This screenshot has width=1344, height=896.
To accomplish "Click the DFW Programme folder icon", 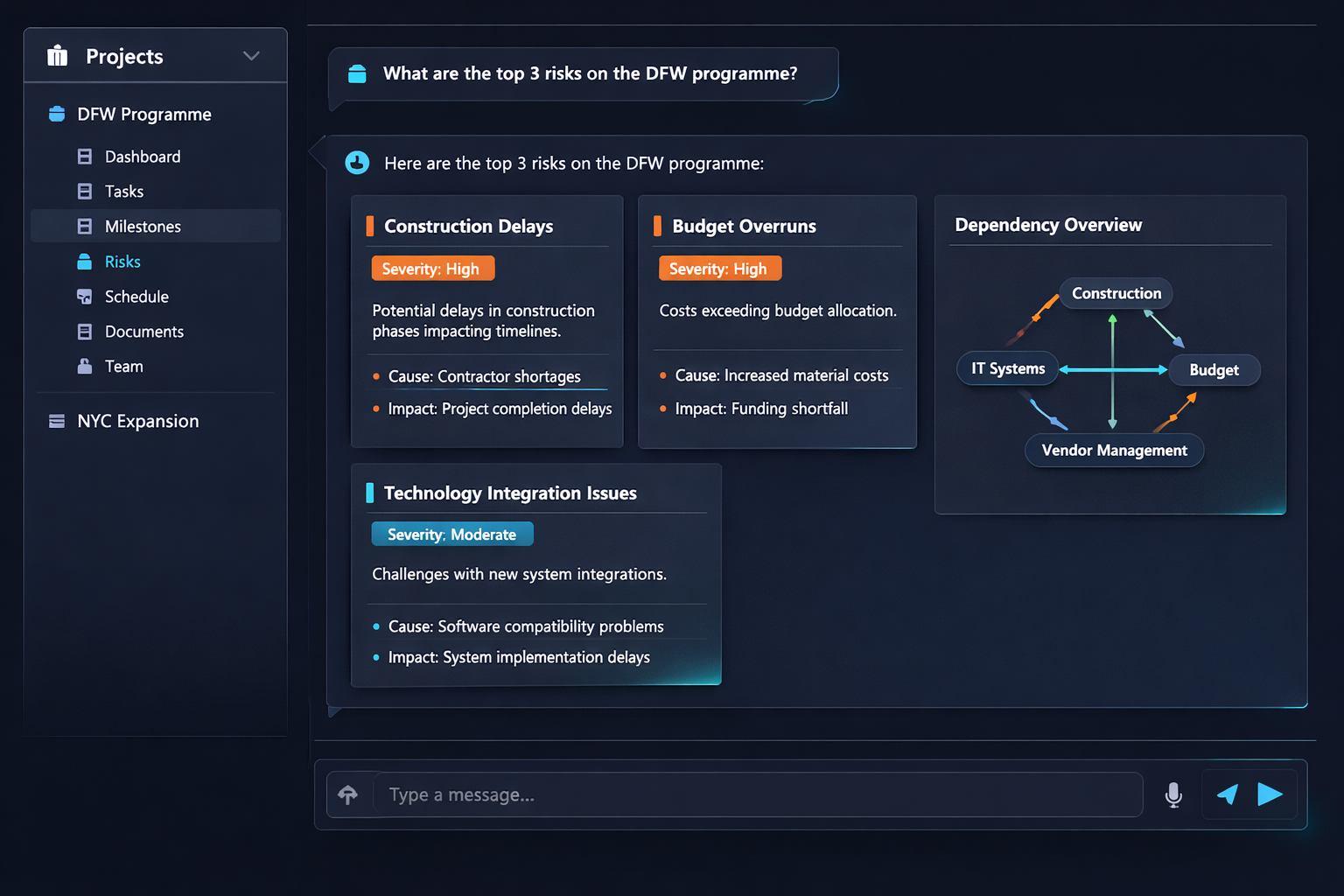I will point(57,114).
